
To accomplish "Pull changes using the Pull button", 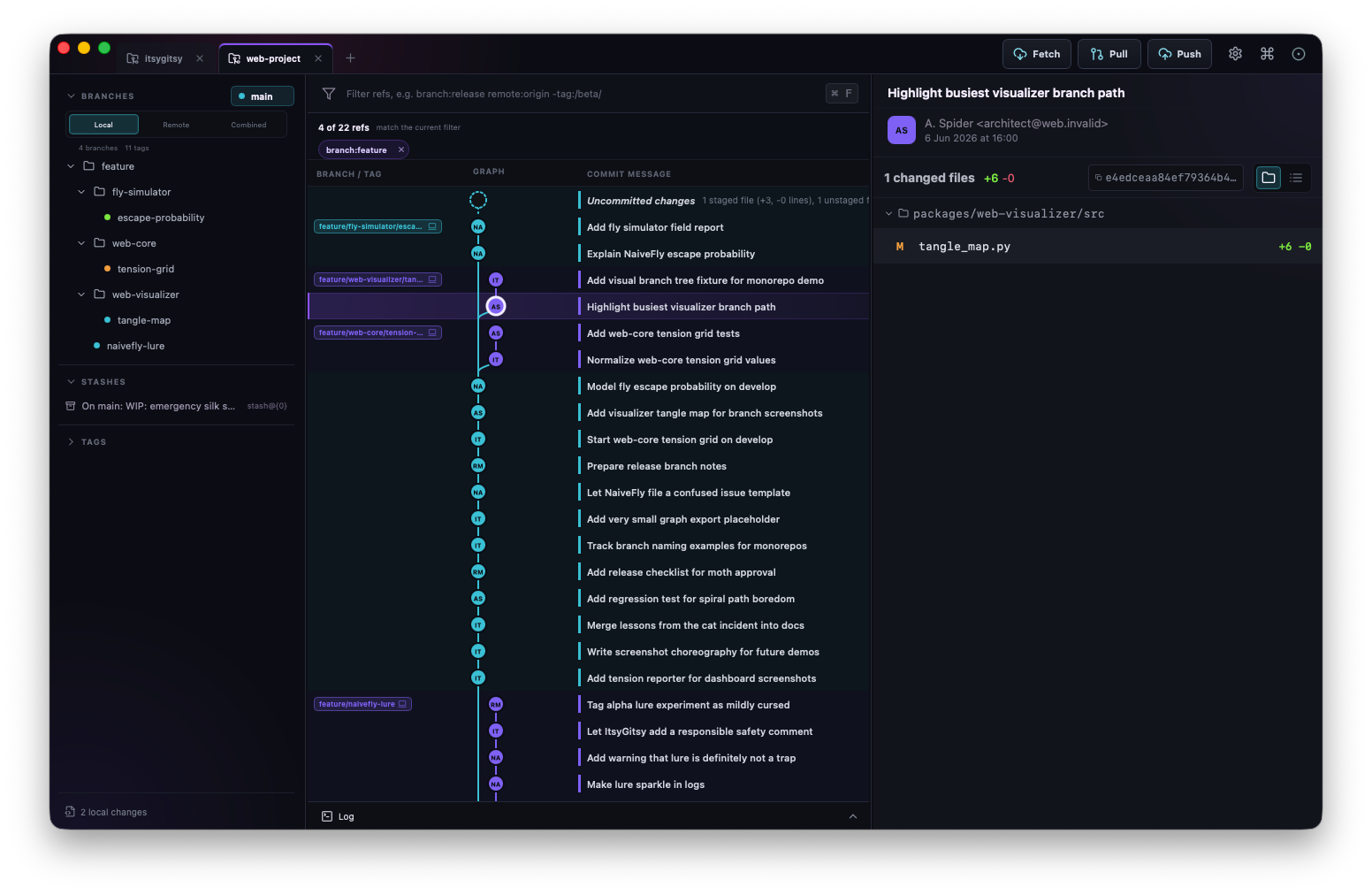I will (x=1109, y=54).
